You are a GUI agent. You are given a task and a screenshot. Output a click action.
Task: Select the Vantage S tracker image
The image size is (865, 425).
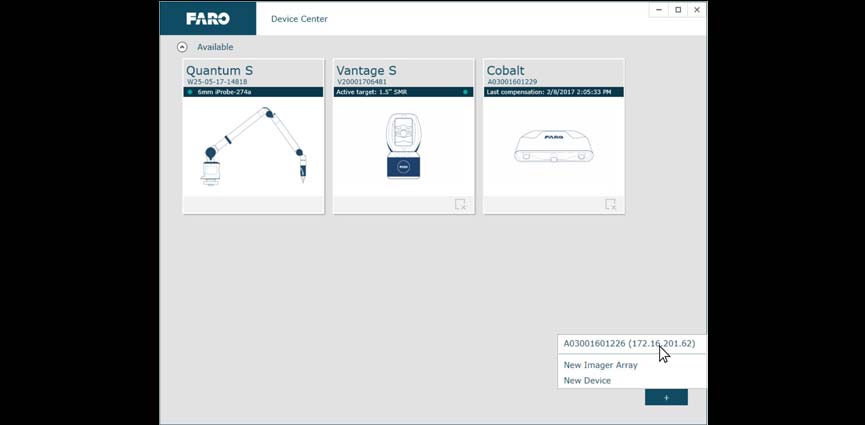click(x=403, y=145)
